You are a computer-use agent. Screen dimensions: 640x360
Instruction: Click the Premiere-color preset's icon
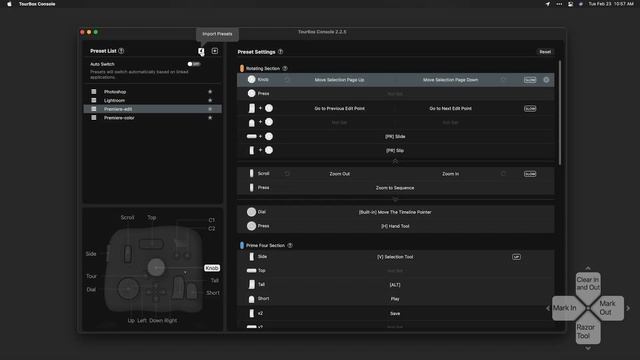coord(94,118)
